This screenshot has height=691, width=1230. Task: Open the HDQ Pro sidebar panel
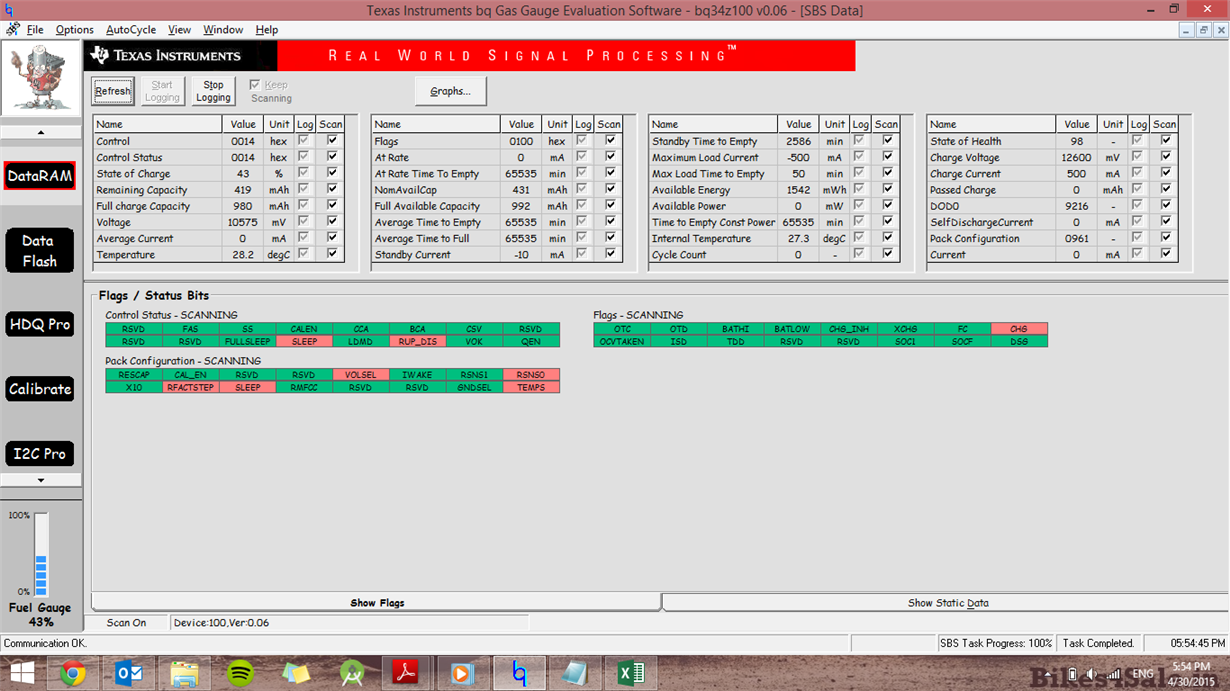[40, 324]
